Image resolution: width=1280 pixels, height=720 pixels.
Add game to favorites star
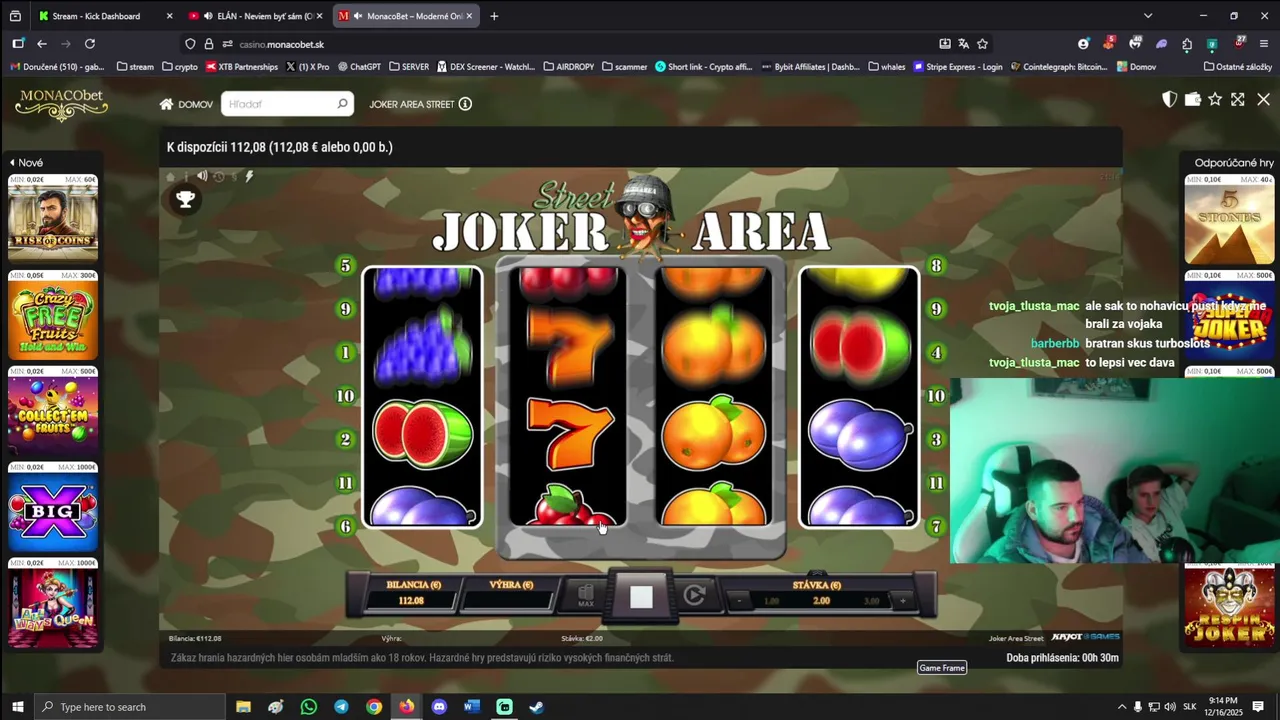pos(1215,99)
